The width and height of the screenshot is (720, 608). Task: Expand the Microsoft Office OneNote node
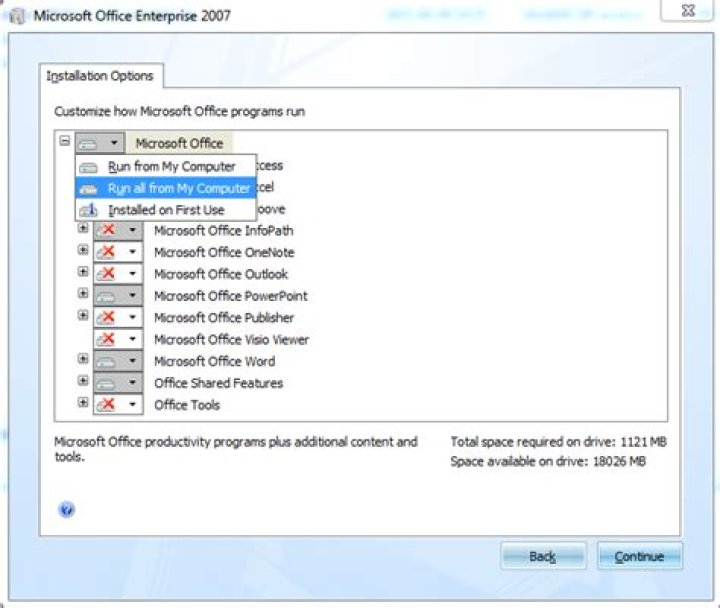[x=83, y=250]
